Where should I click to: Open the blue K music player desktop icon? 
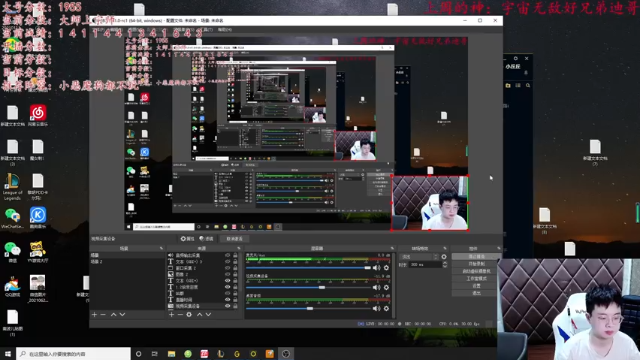click(x=38, y=218)
